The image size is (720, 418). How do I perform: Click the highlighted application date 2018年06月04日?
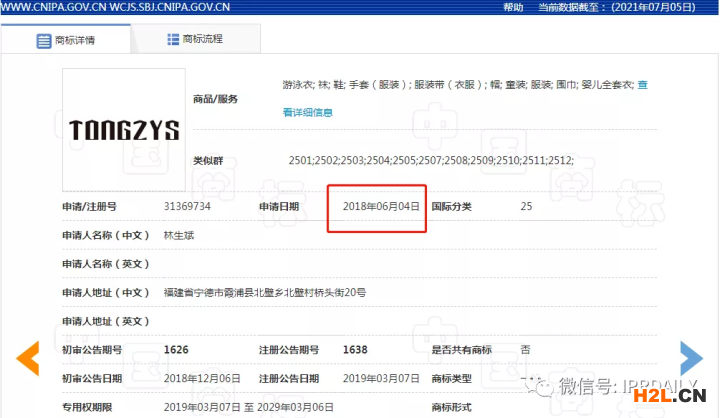click(x=380, y=207)
